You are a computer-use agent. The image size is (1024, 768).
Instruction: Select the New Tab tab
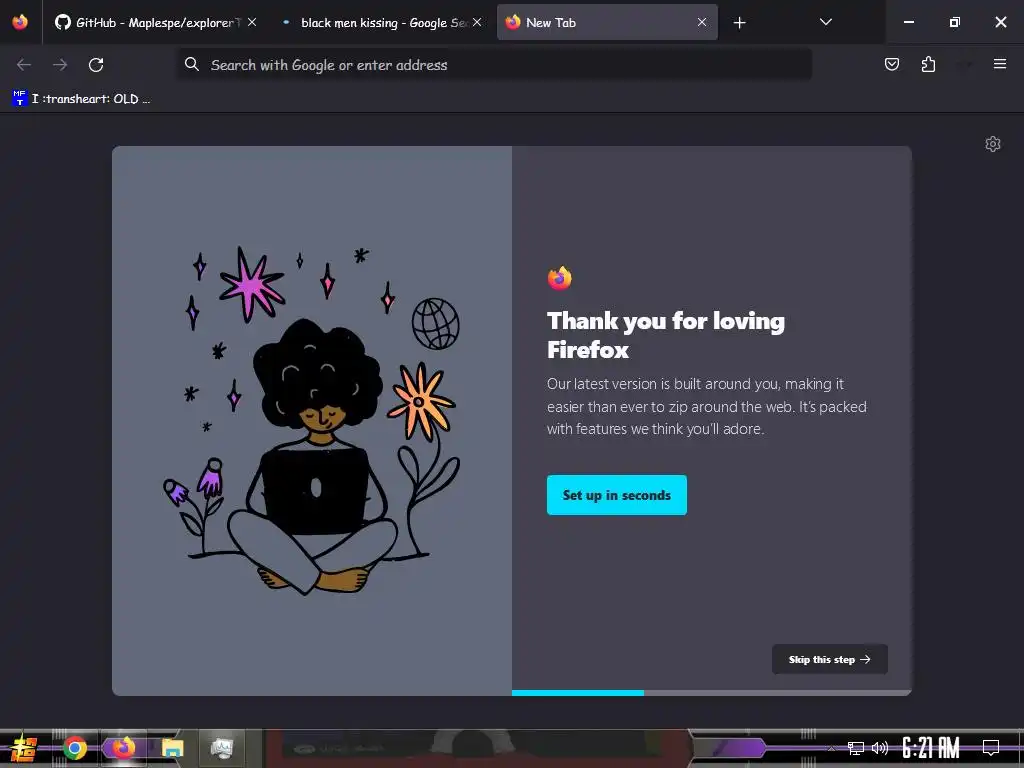pyautogui.click(x=607, y=22)
